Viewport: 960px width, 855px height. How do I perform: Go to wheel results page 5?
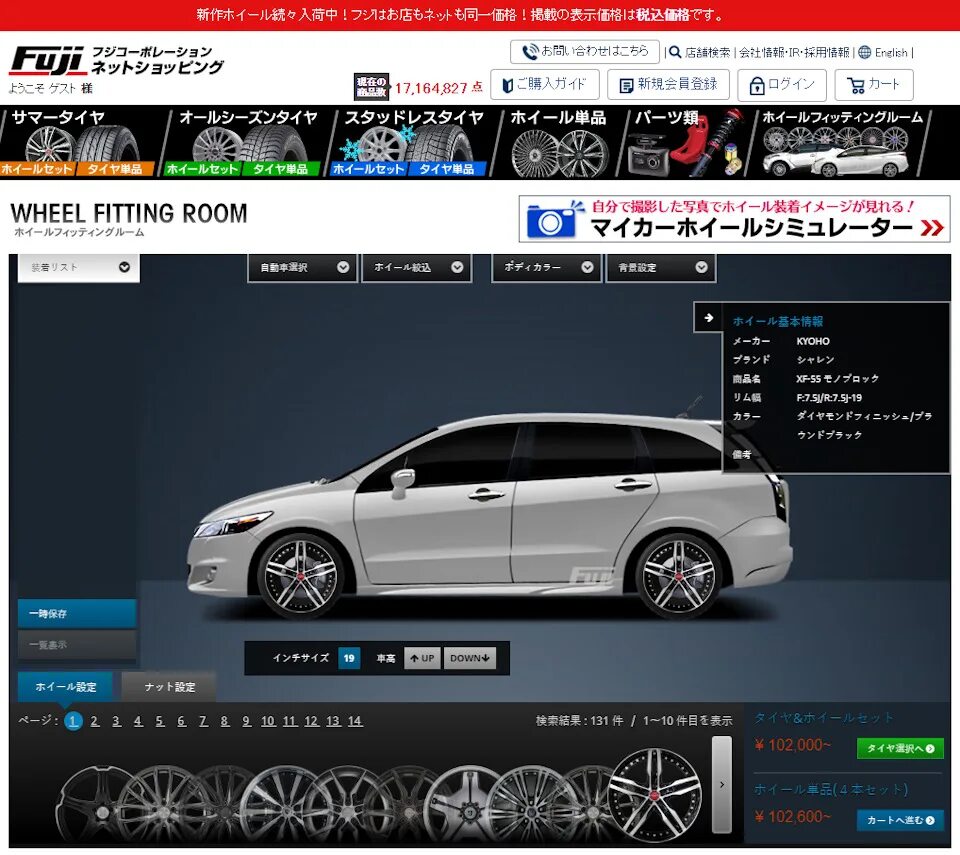160,721
